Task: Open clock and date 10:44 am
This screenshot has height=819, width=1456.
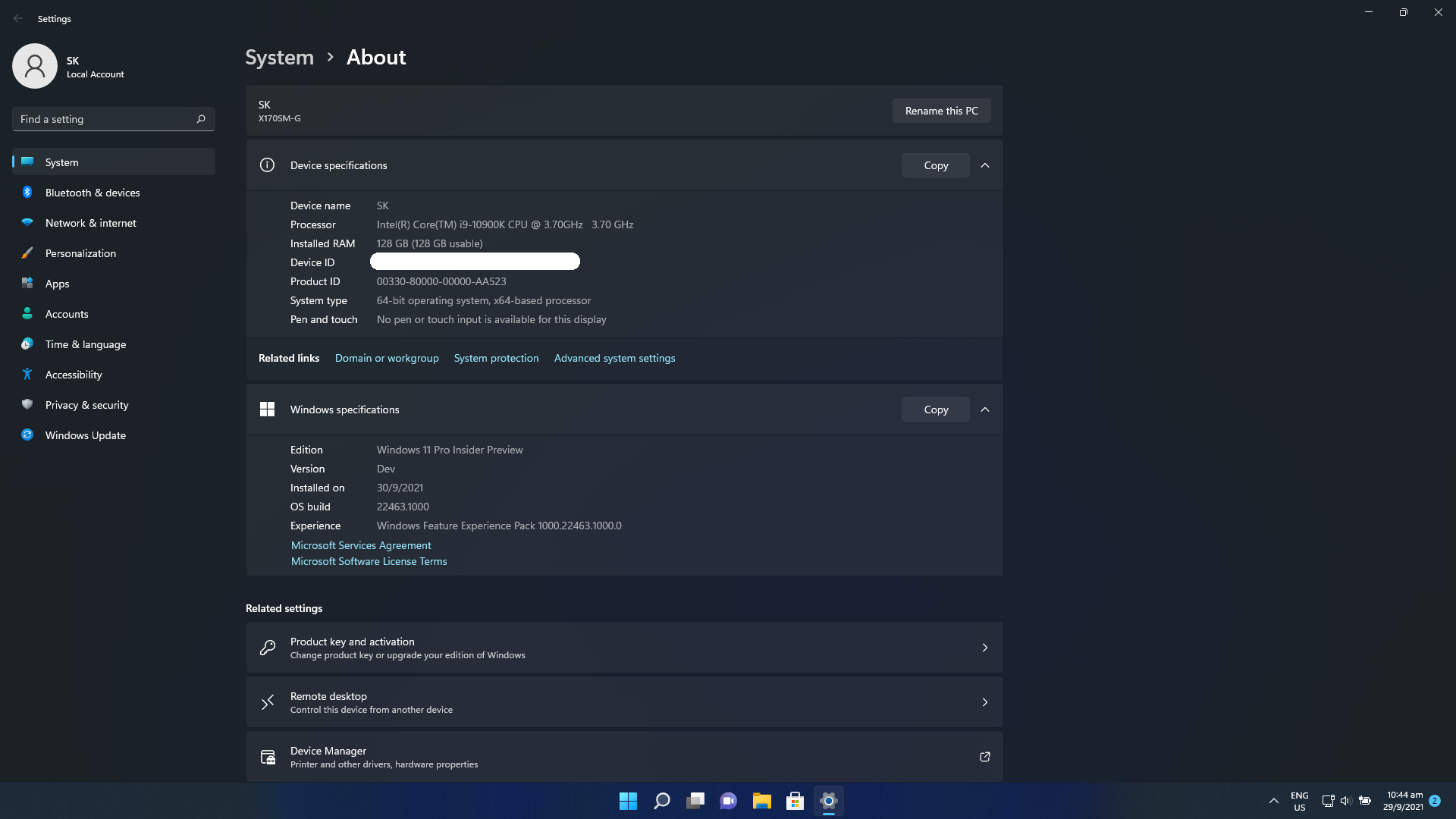Action: point(1403,801)
